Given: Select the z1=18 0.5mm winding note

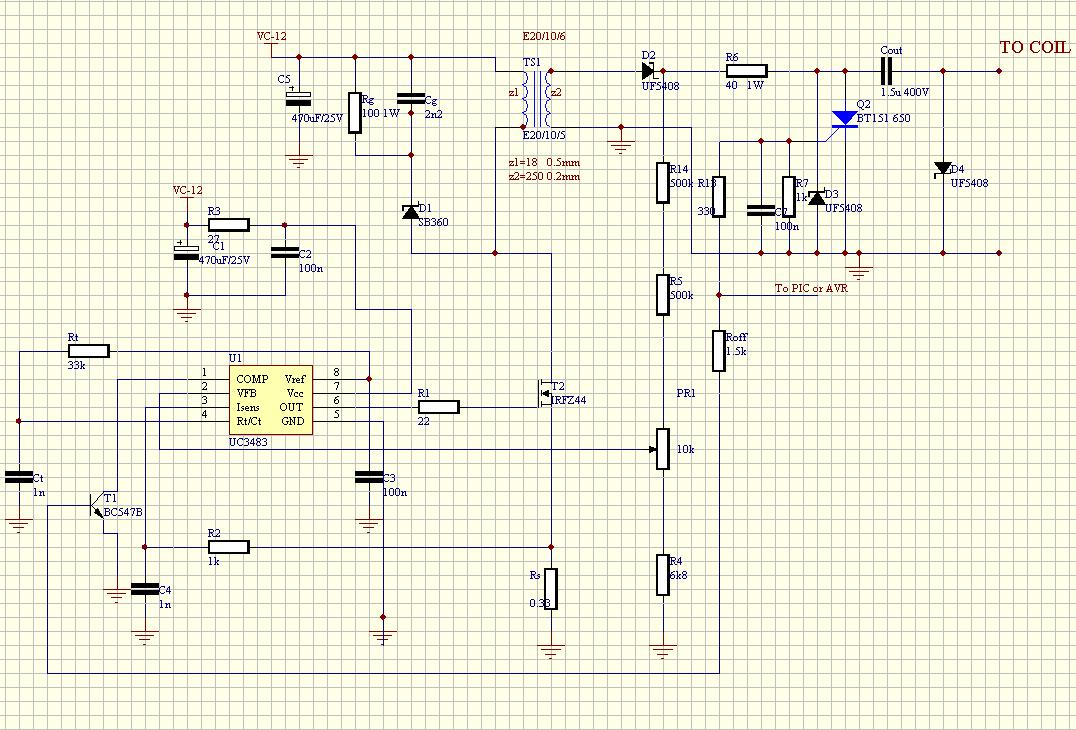Looking at the screenshot, I should pos(543,163).
